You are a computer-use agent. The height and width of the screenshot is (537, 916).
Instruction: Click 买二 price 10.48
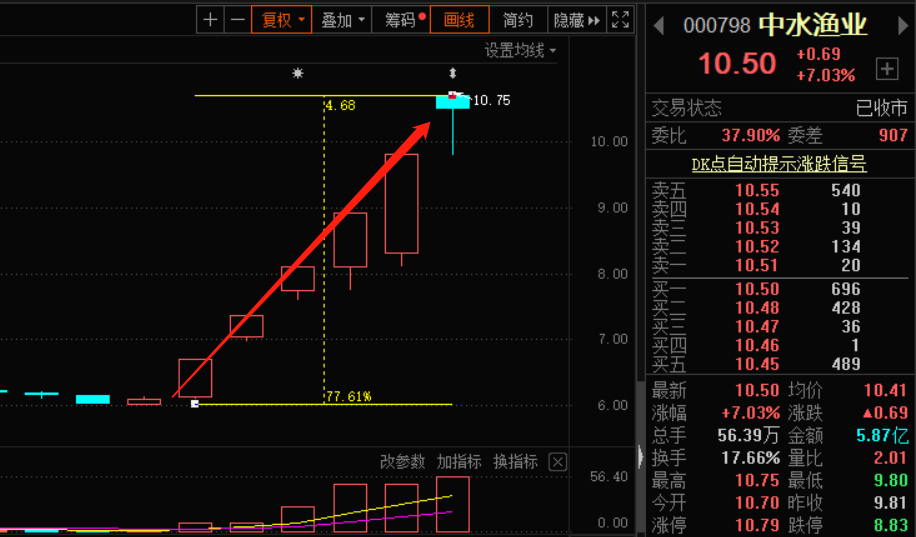pos(757,308)
